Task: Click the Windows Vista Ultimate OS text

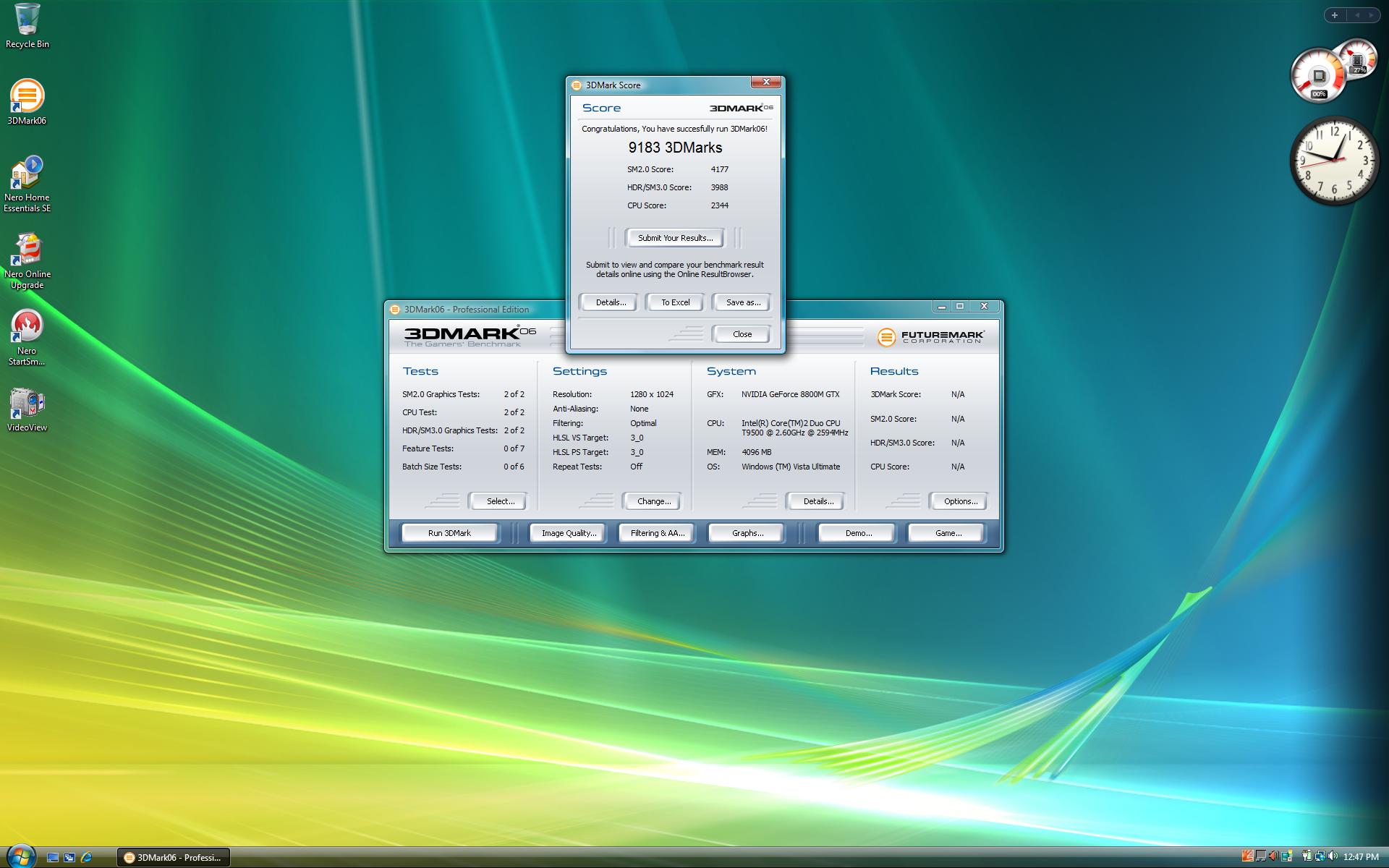Action: click(790, 467)
